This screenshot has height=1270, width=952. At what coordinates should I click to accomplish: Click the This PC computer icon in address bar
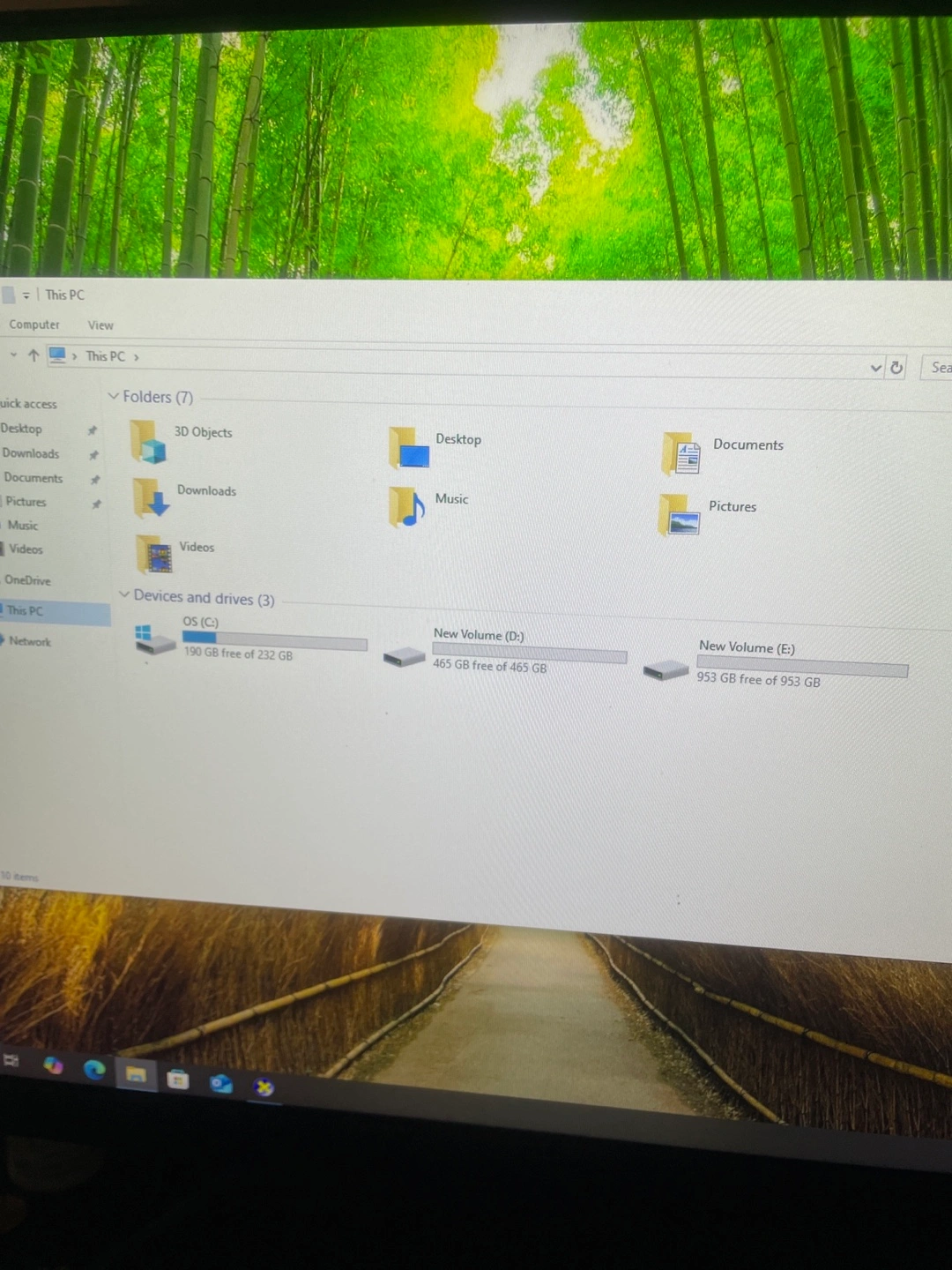click(57, 355)
